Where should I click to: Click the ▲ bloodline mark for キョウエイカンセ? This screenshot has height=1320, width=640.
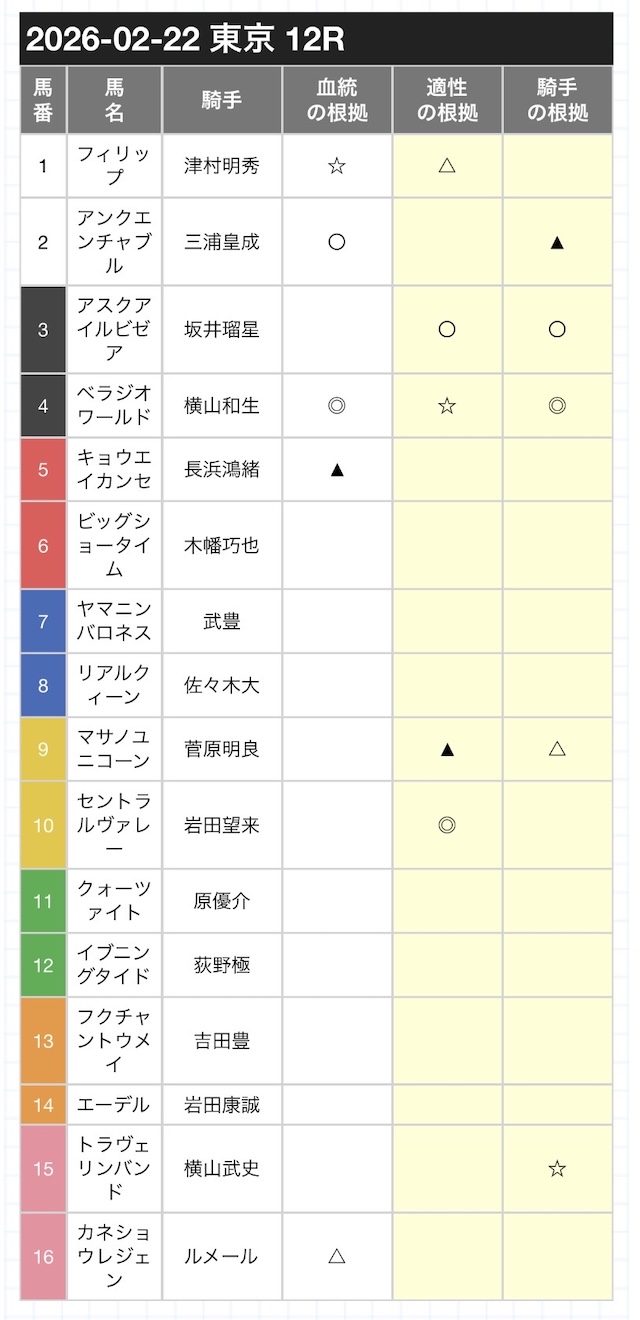click(337, 469)
